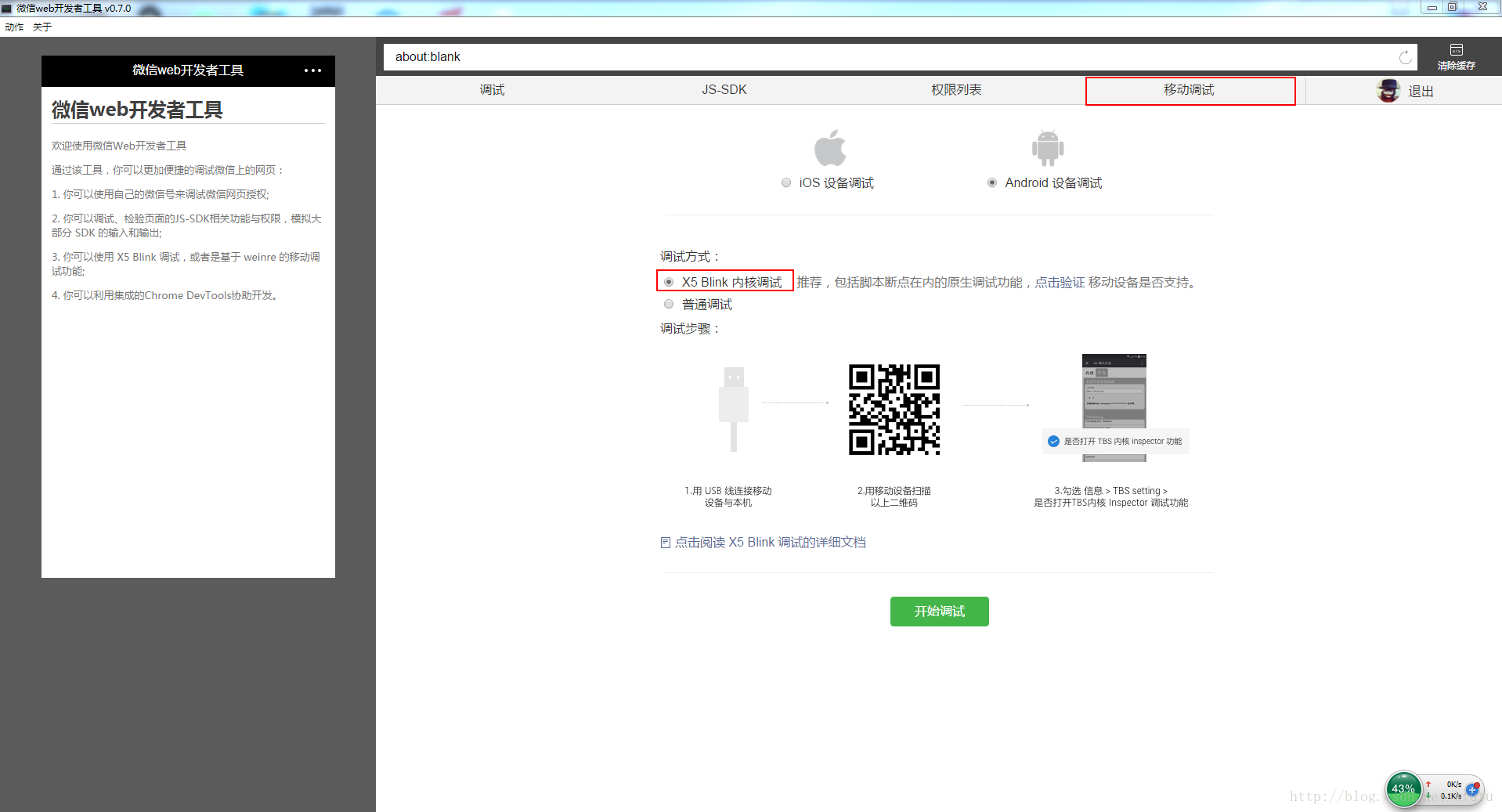Click the 调试步骤： label

coord(690,329)
